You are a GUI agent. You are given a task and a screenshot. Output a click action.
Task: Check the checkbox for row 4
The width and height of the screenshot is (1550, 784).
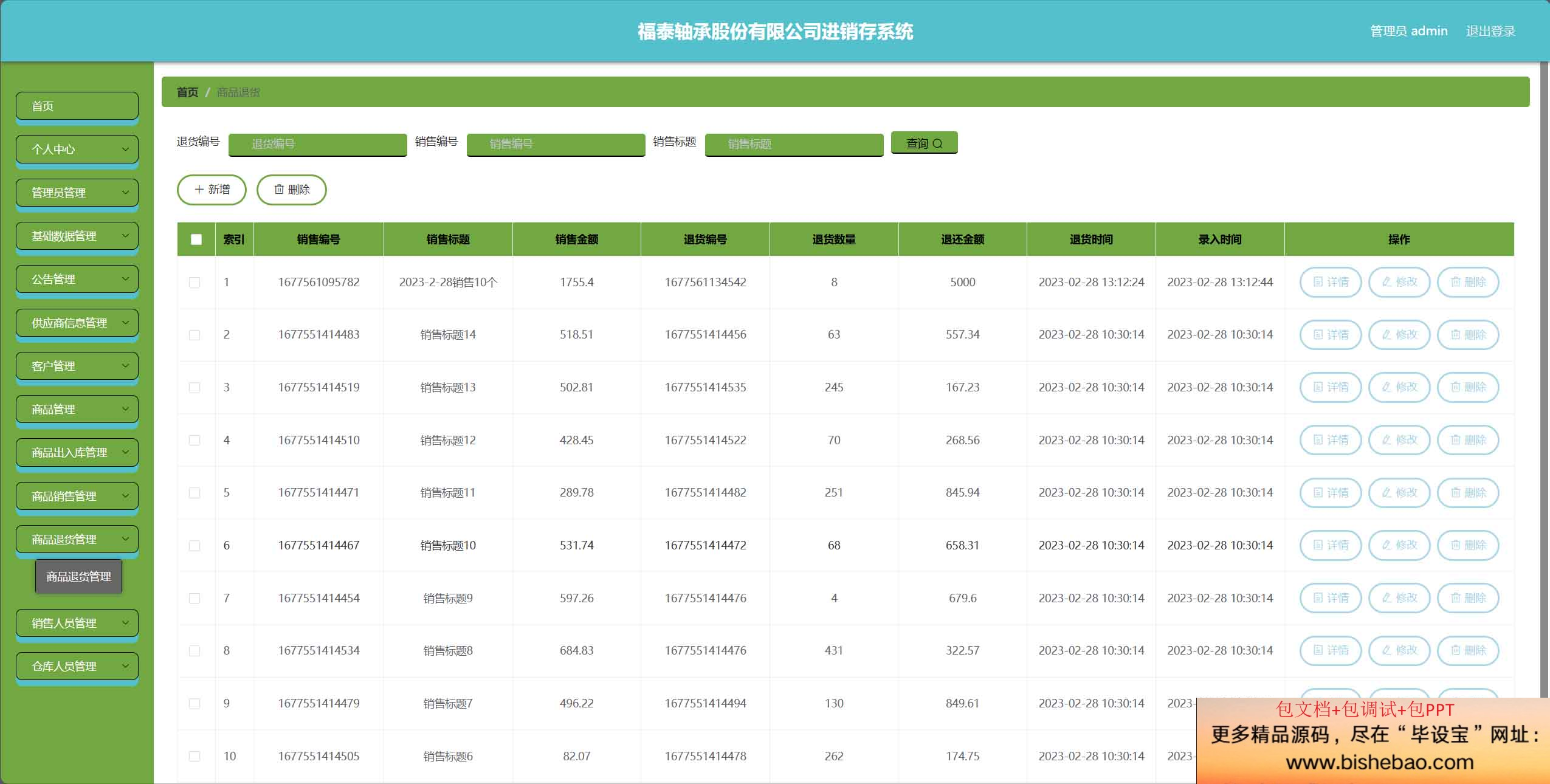(x=195, y=440)
